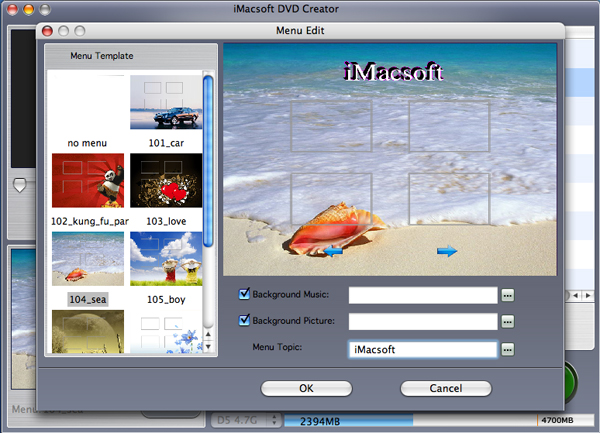
Task: Click the Background Picture path field
Action: [423, 321]
